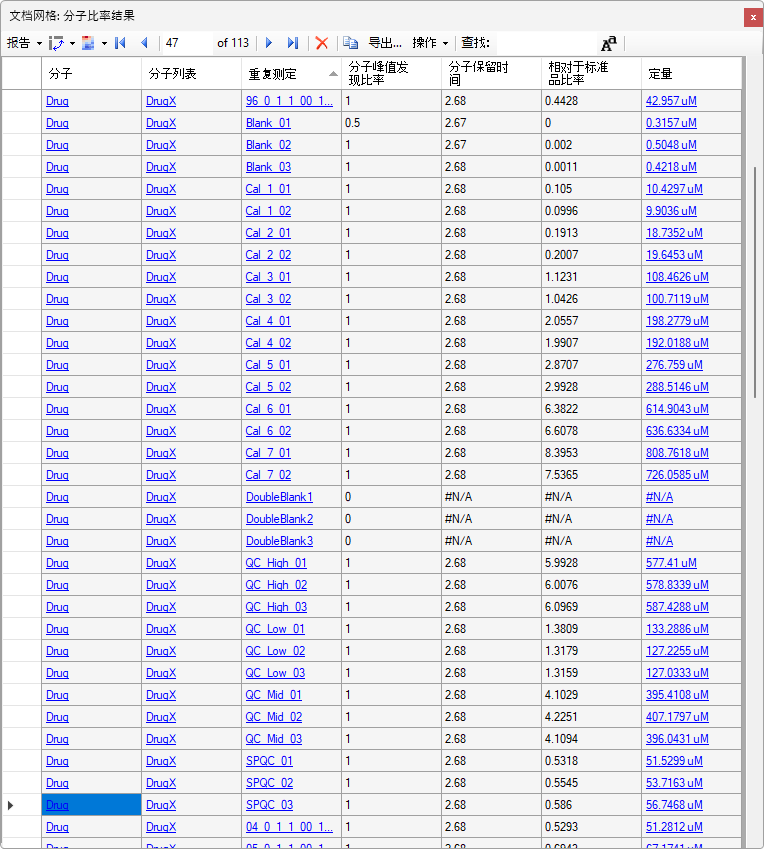Close the 文档网格 window

click(x=752, y=17)
